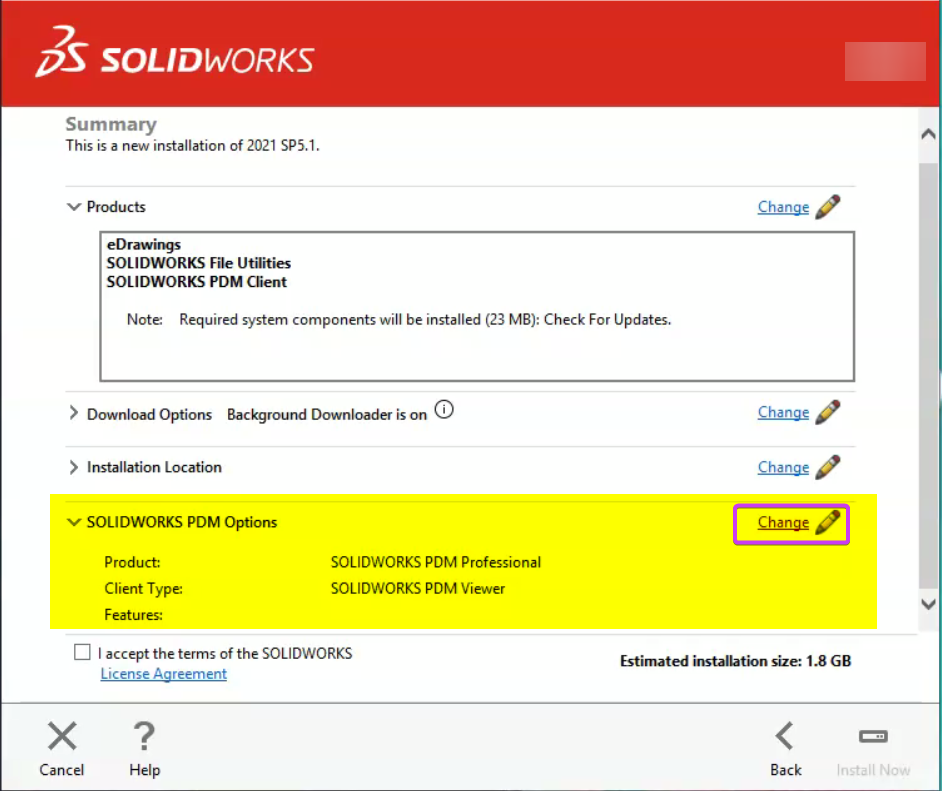
Task: Click the Change link for Products
Action: pyautogui.click(x=783, y=207)
